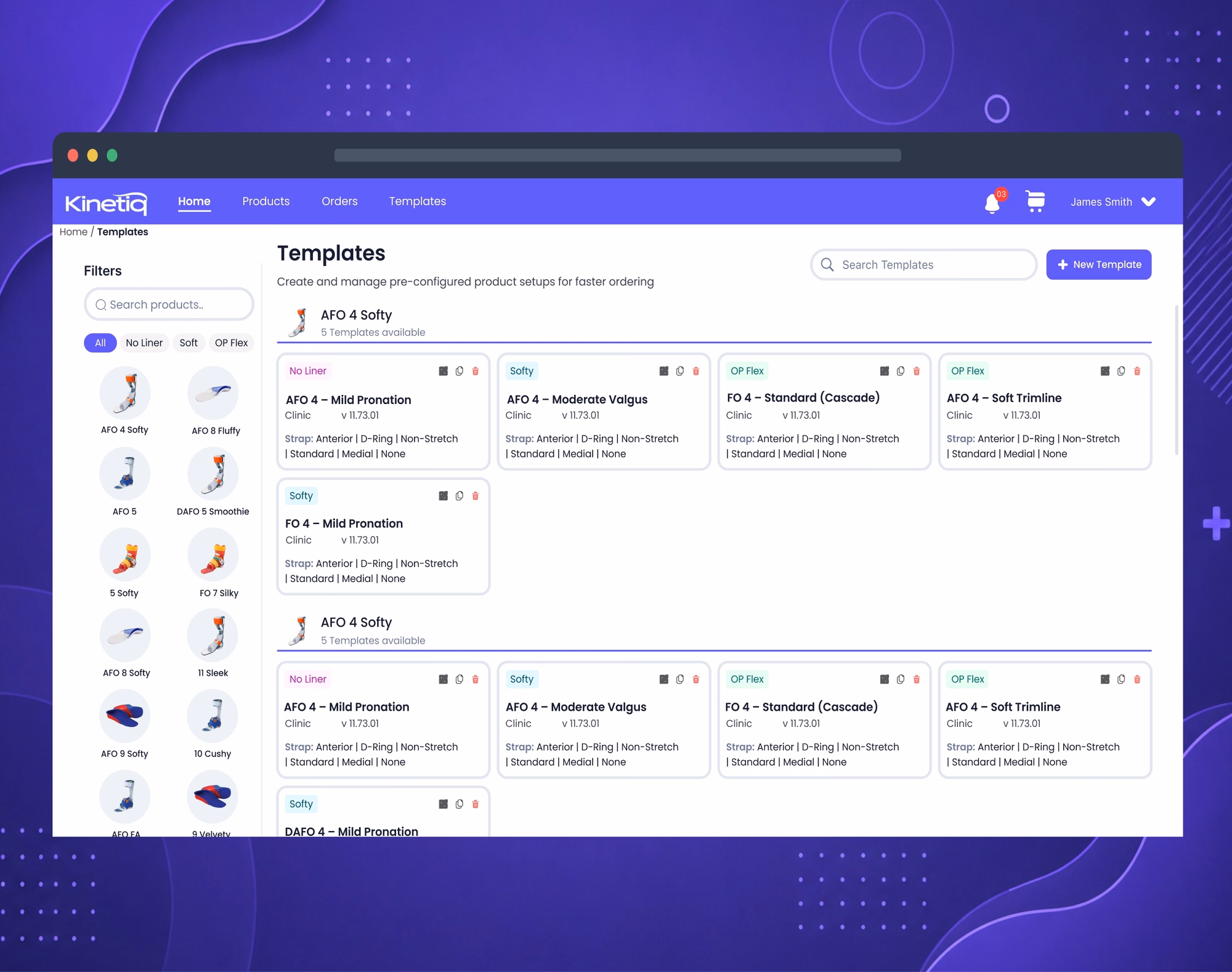
Task: Click the plus icon on New Template button
Action: pyautogui.click(x=1063, y=265)
